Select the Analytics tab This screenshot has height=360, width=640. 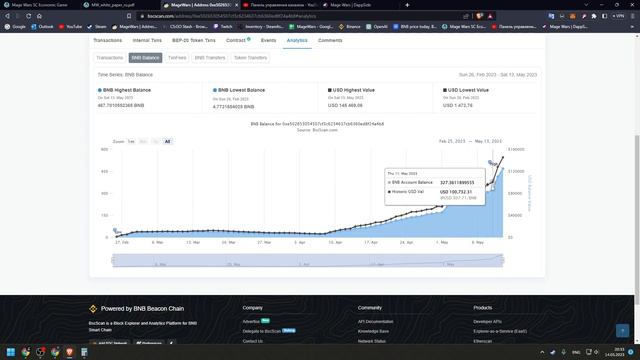point(297,40)
